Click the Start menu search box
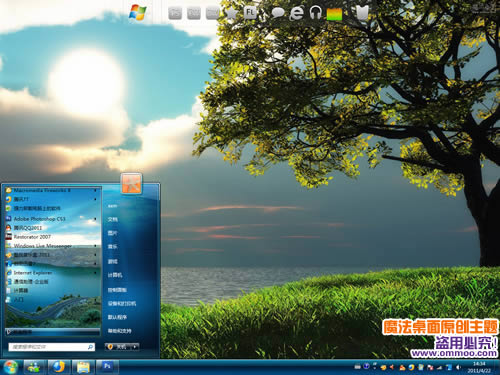 click(52, 347)
